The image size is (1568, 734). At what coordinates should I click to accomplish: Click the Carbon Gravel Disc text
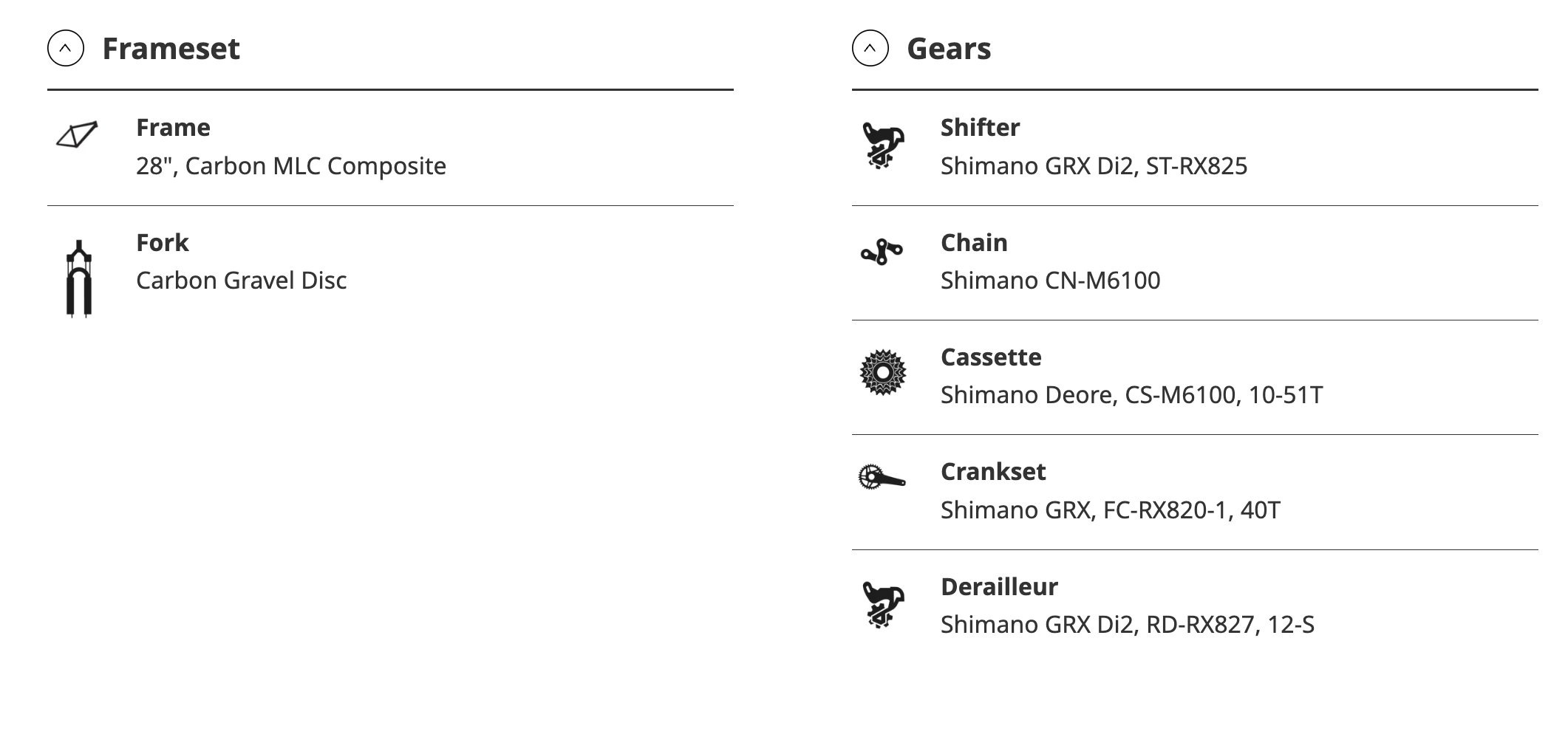(241, 281)
